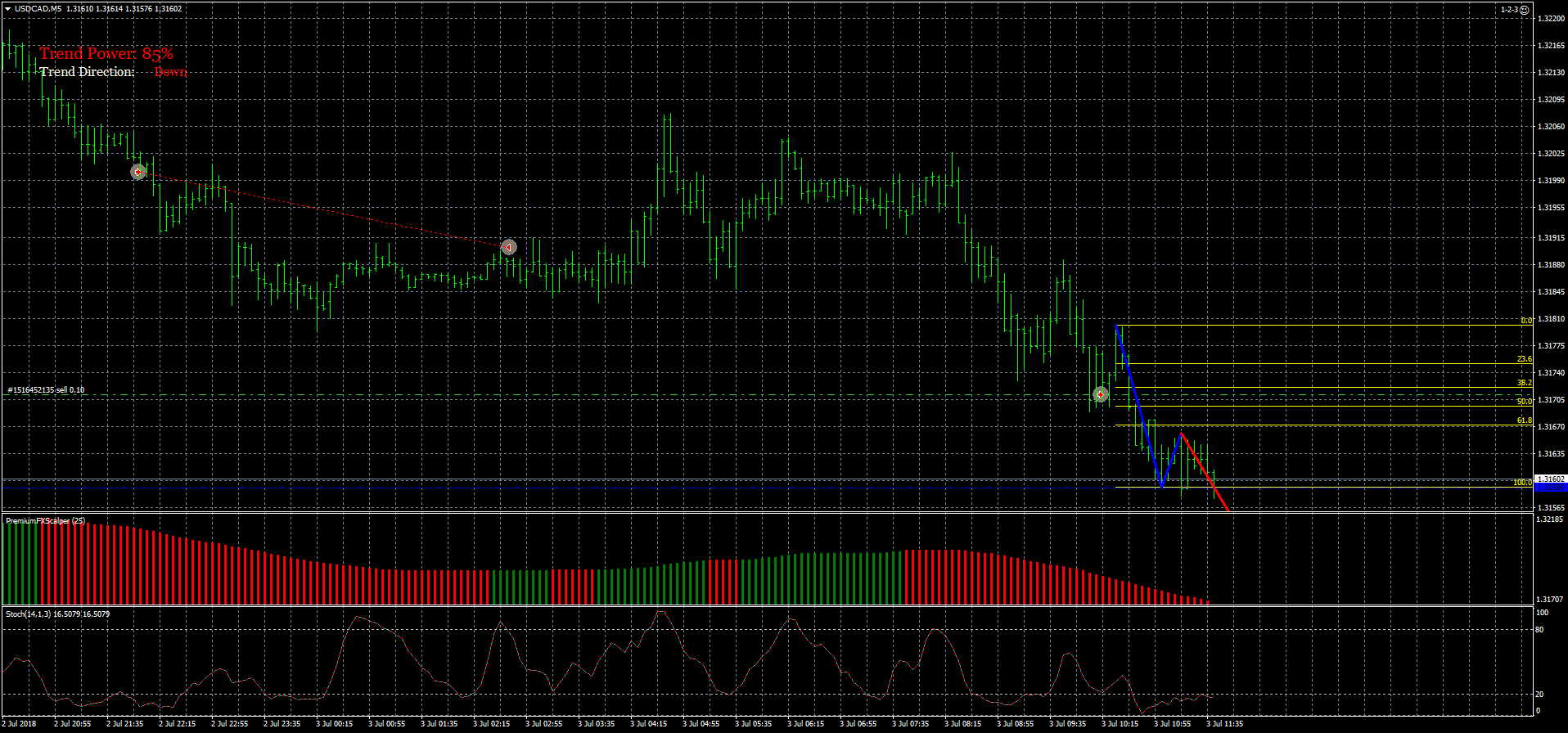1568x733 pixels.
Task: Click the '3 Jul 10:15' time label
Action: click(x=1120, y=724)
